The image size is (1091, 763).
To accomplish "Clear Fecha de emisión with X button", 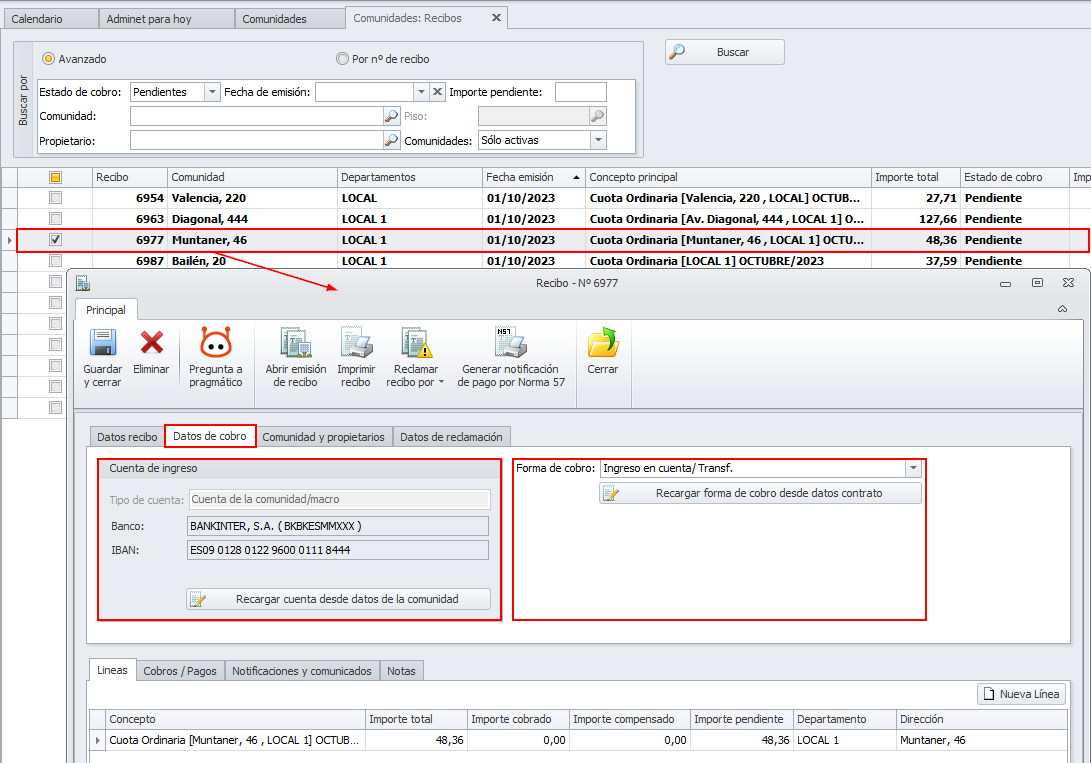I will click(437, 92).
